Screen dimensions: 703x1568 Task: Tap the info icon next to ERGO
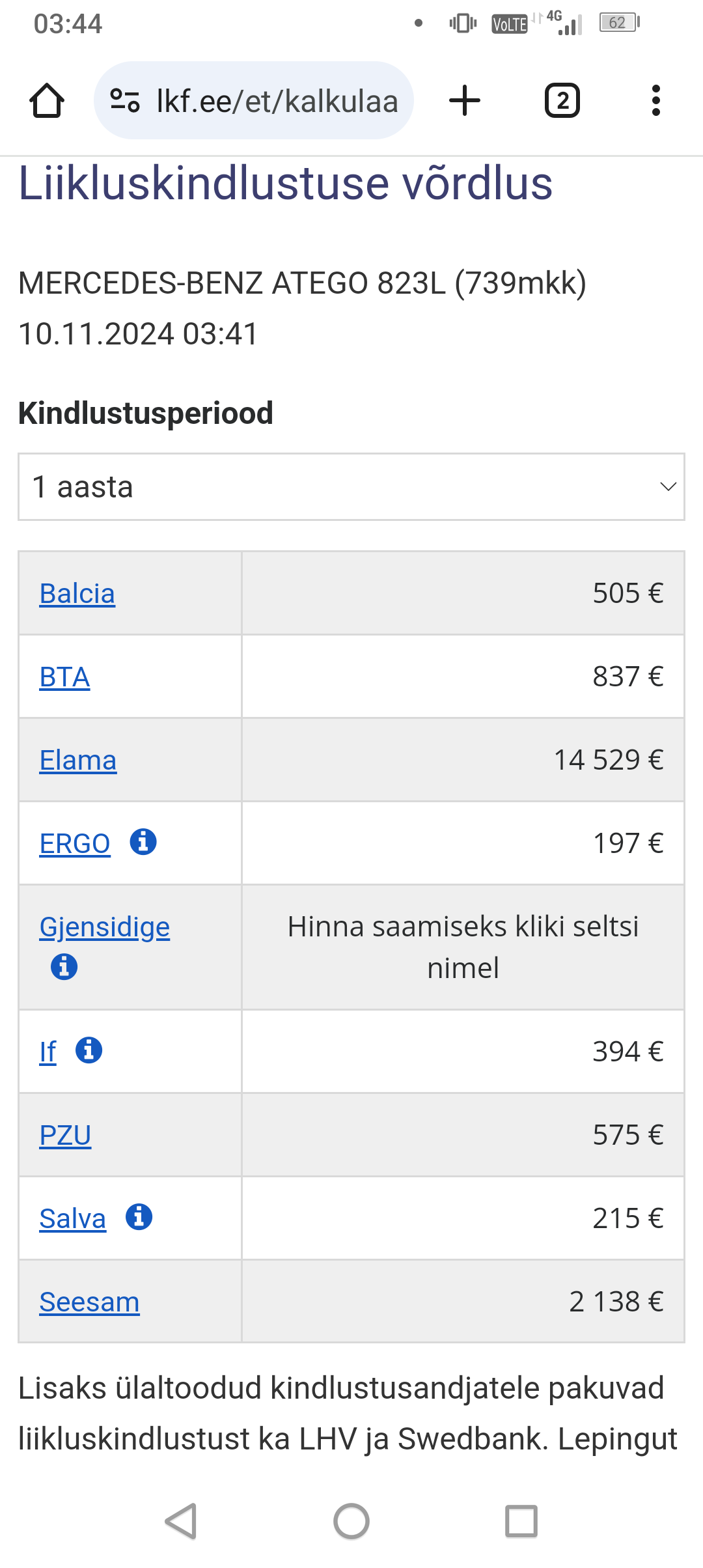click(x=143, y=842)
